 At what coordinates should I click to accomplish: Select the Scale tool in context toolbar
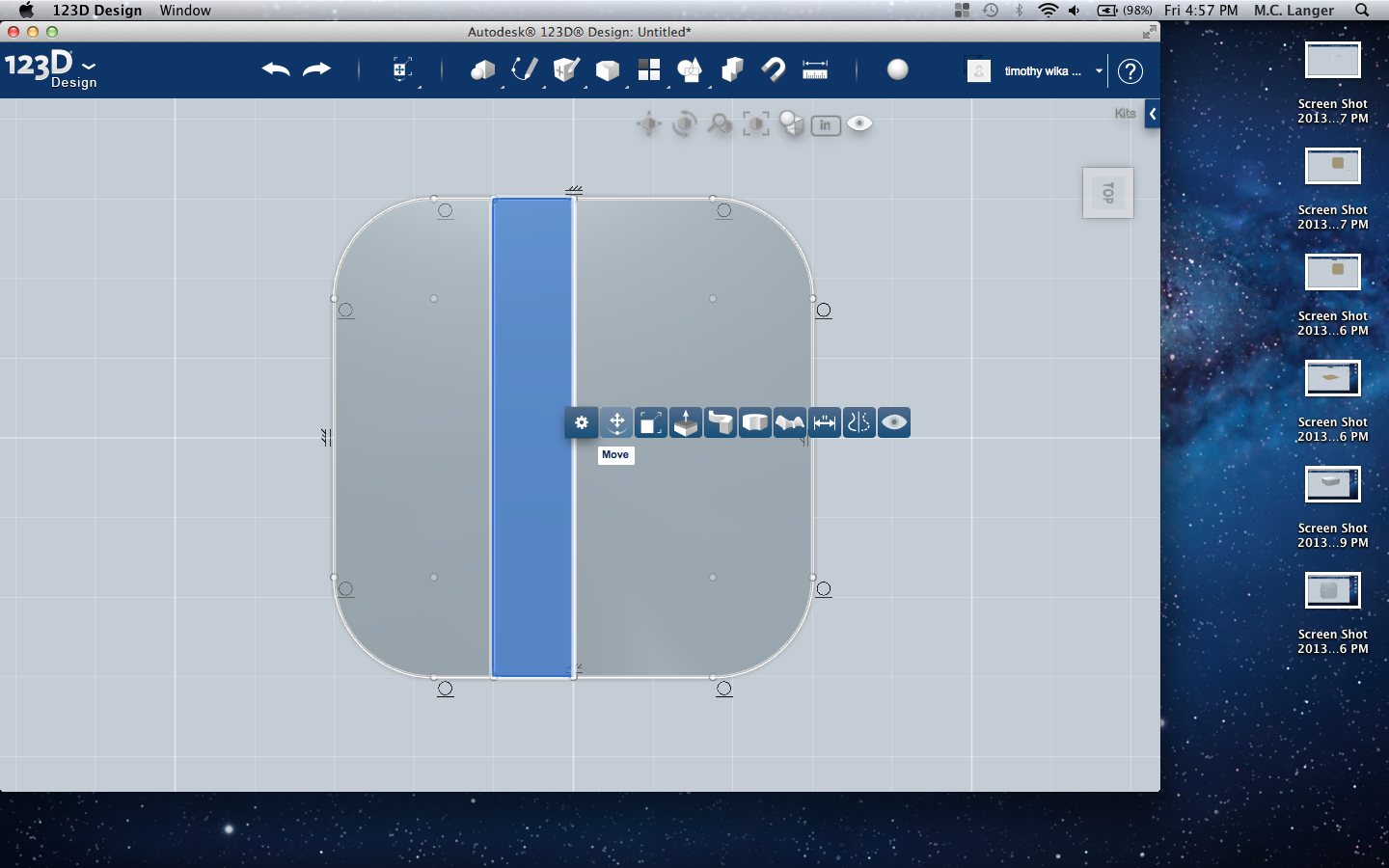651,422
